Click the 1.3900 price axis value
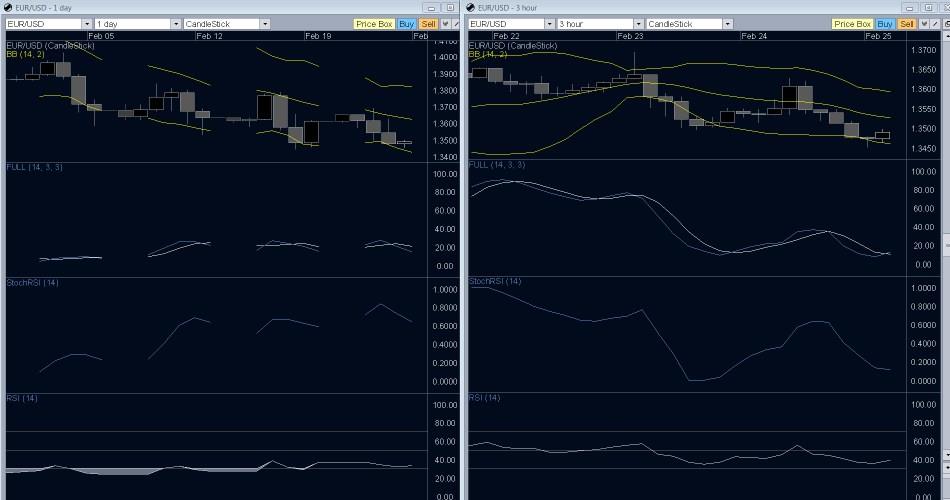Viewport: 950px width, 500px height. tap(445, 74)
